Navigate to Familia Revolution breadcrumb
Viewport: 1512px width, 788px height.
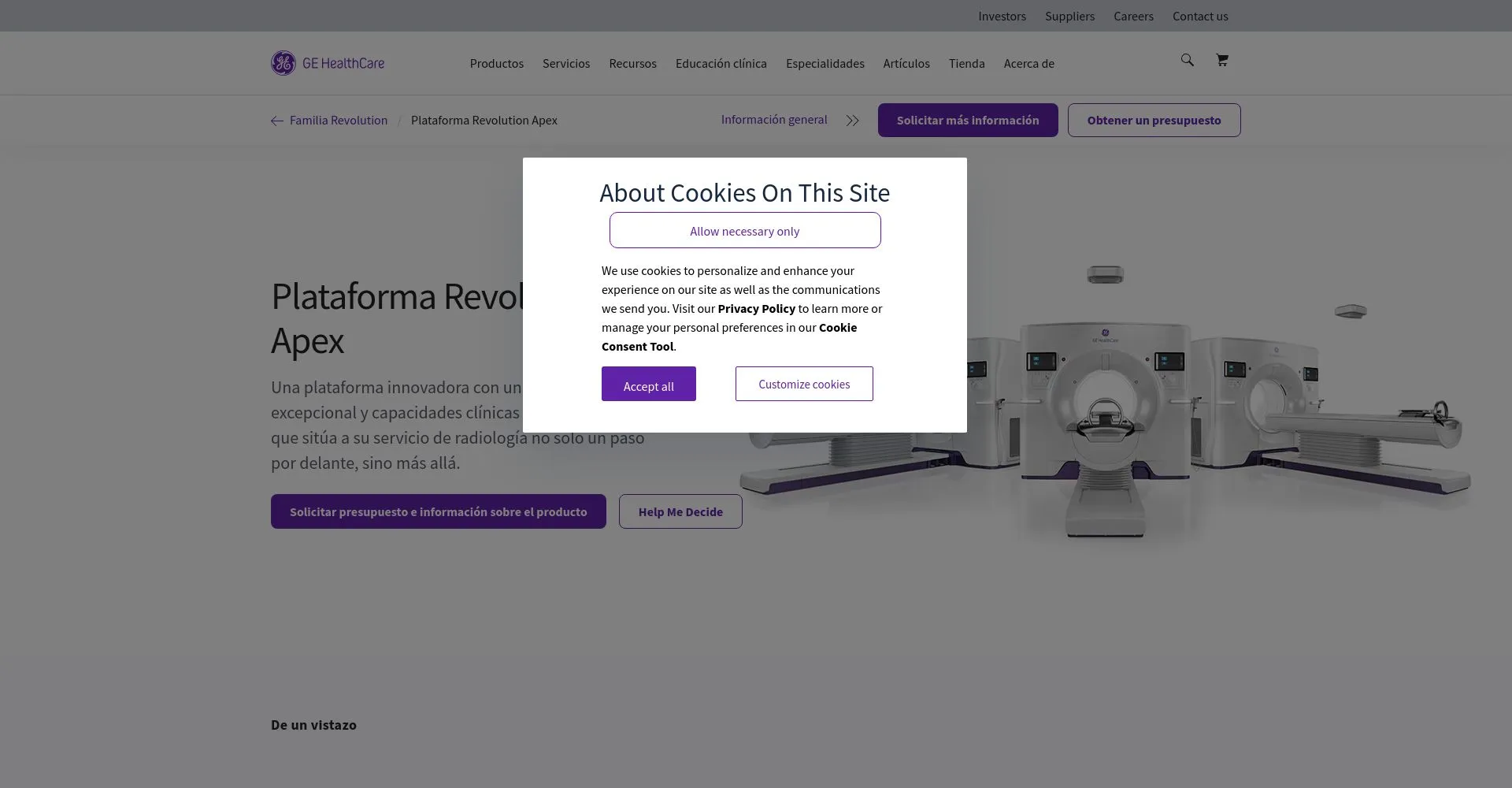[x=339, y=120]
